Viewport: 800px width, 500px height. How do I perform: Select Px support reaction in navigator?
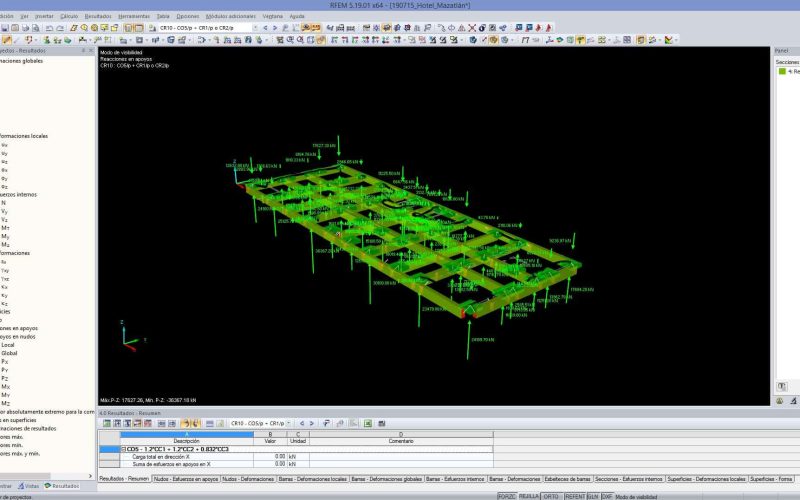(x=5, y=362)
